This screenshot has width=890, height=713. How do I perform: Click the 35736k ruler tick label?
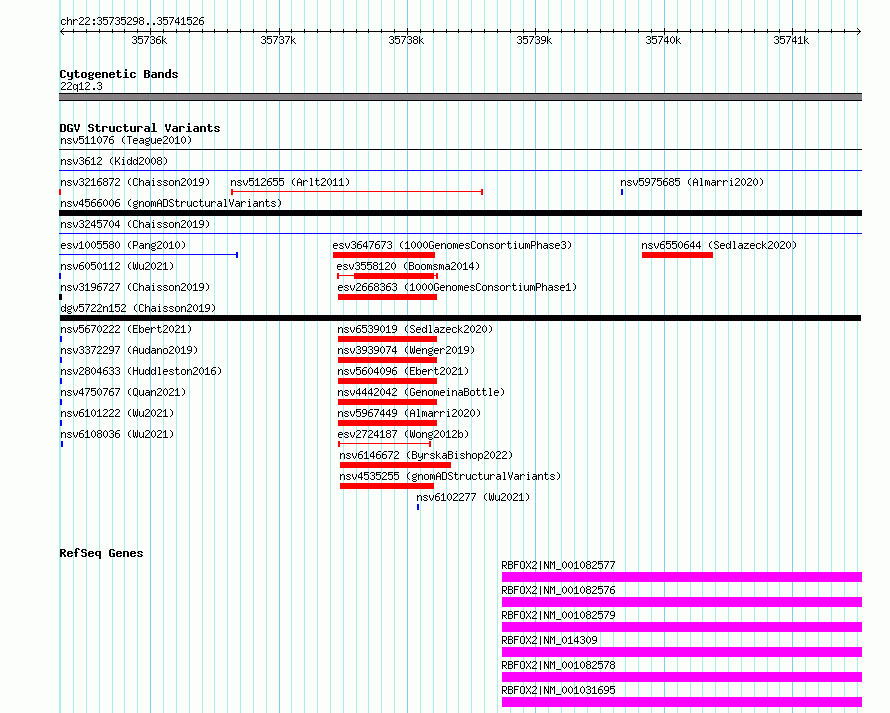pyautogui.click(x=149, y=40)
